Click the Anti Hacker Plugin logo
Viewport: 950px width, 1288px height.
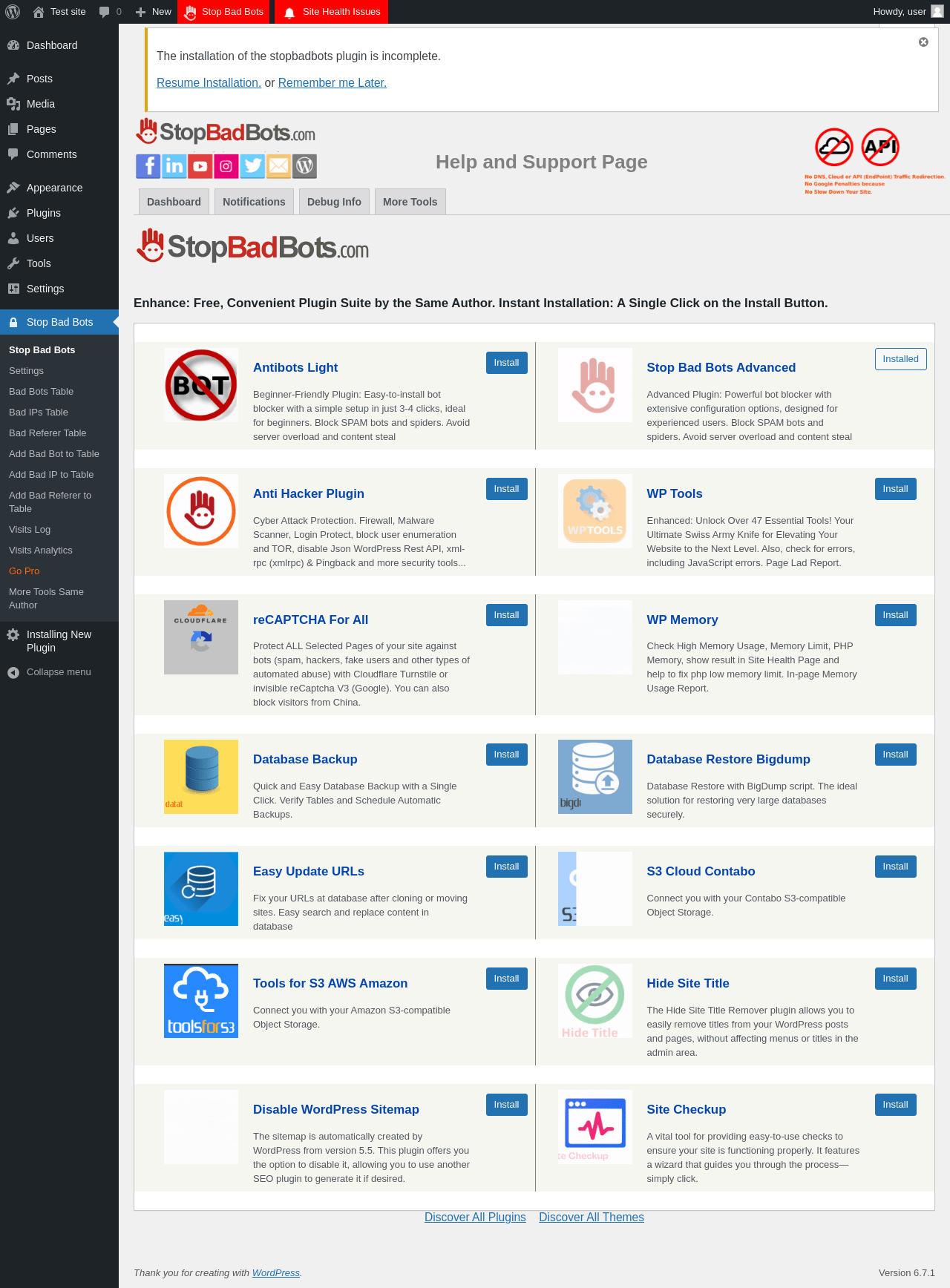tap(201, 511)
